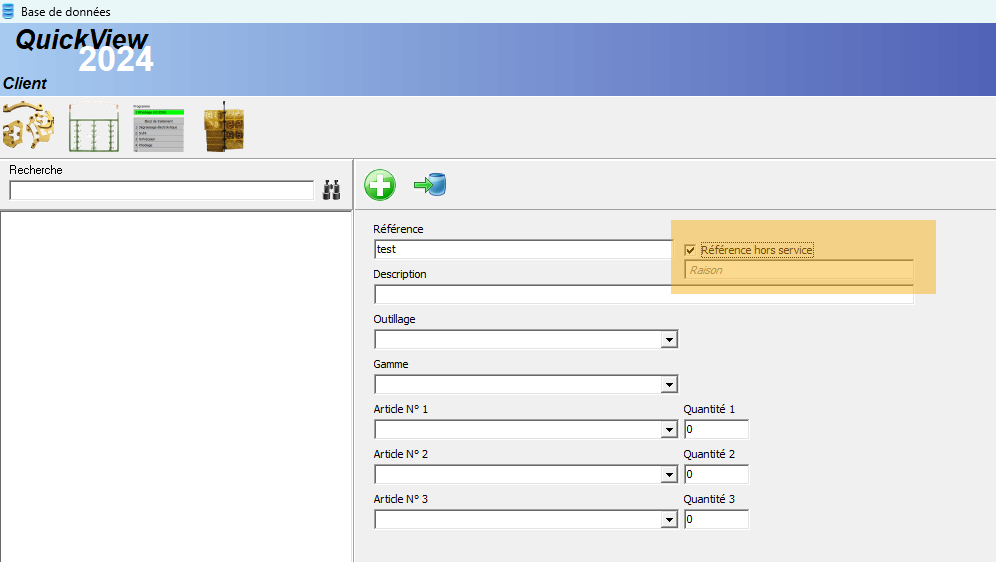Click the Gamme label text

tap(391, 365)
